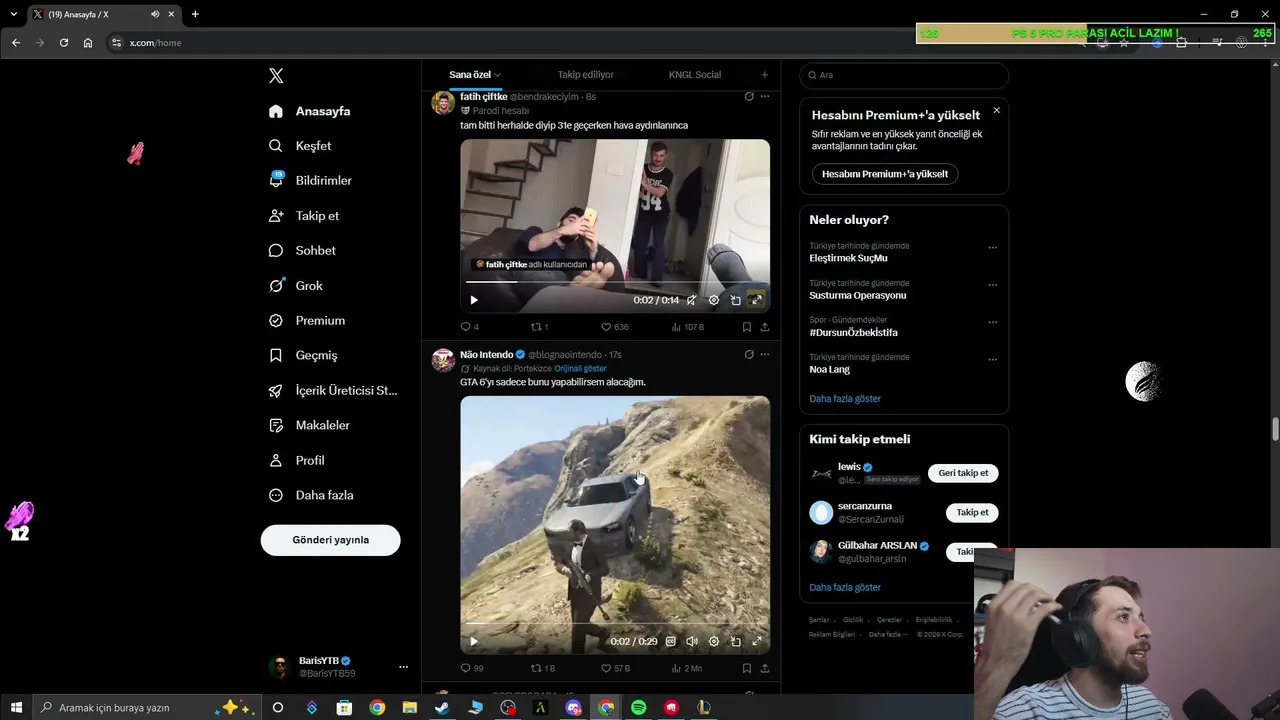
Task: Seek on the fatih çiftke video progress bar
Action: [615, 282]
